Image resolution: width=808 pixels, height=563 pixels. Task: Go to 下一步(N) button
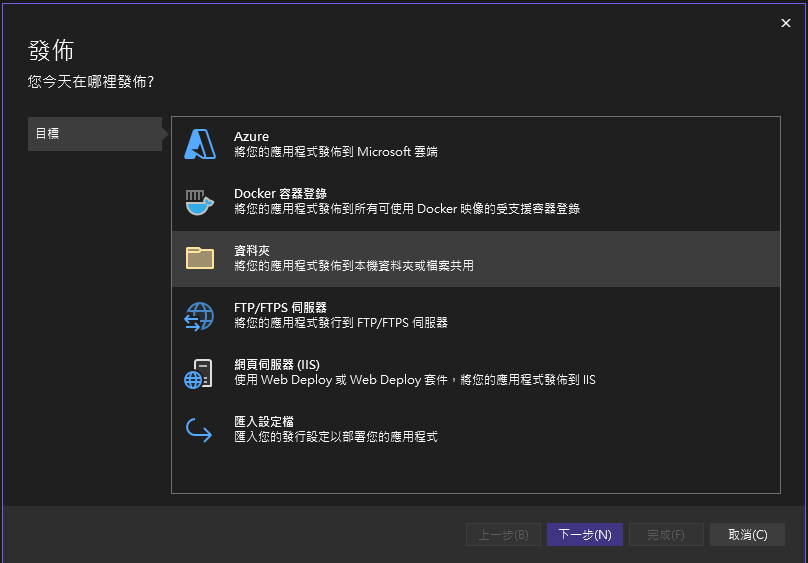(x=585, y=535)
